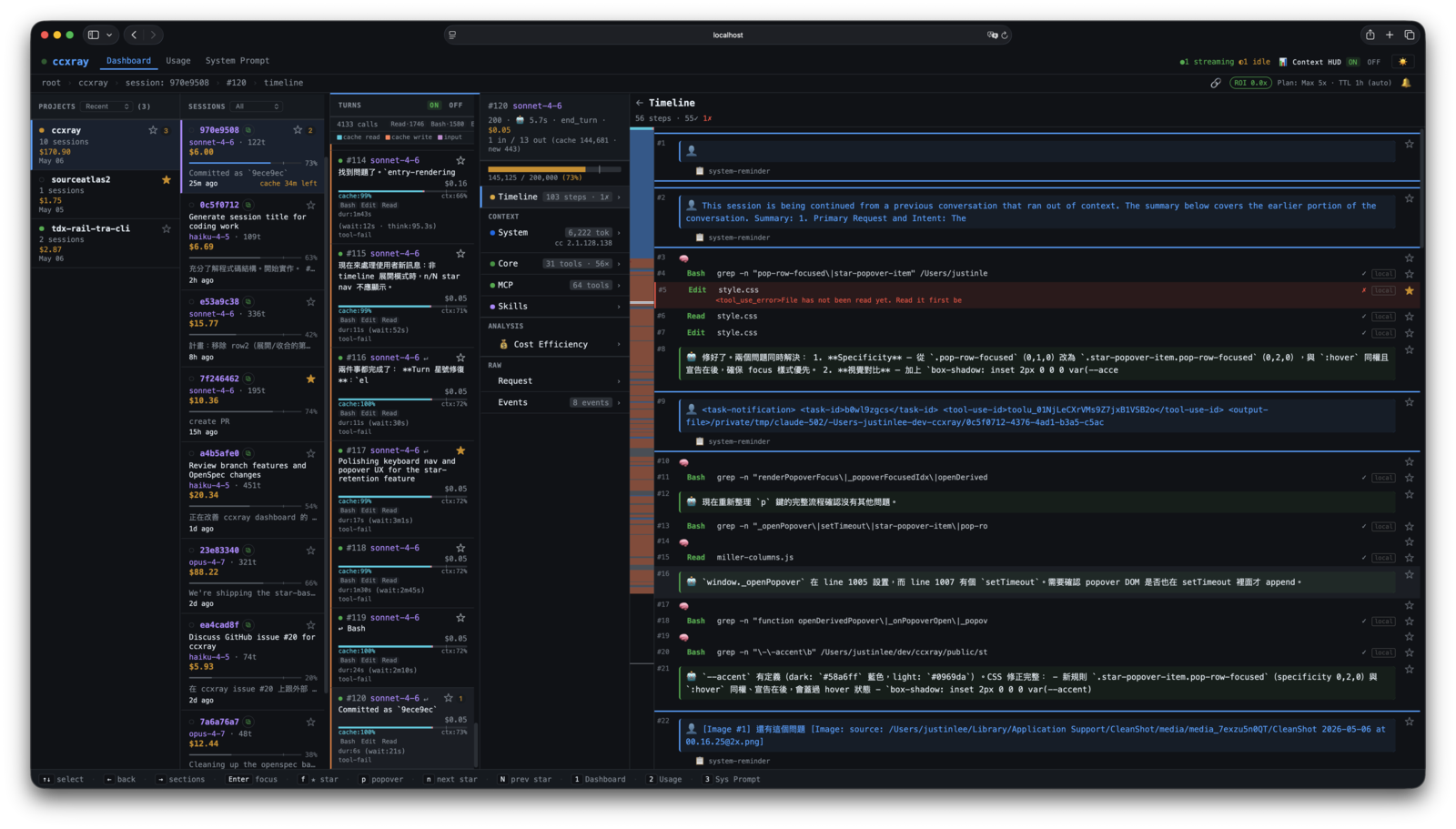Copy link with the chain icon
Image resolution: width=1456 pixels, height=829 pixels.
tap(1216, 83)
